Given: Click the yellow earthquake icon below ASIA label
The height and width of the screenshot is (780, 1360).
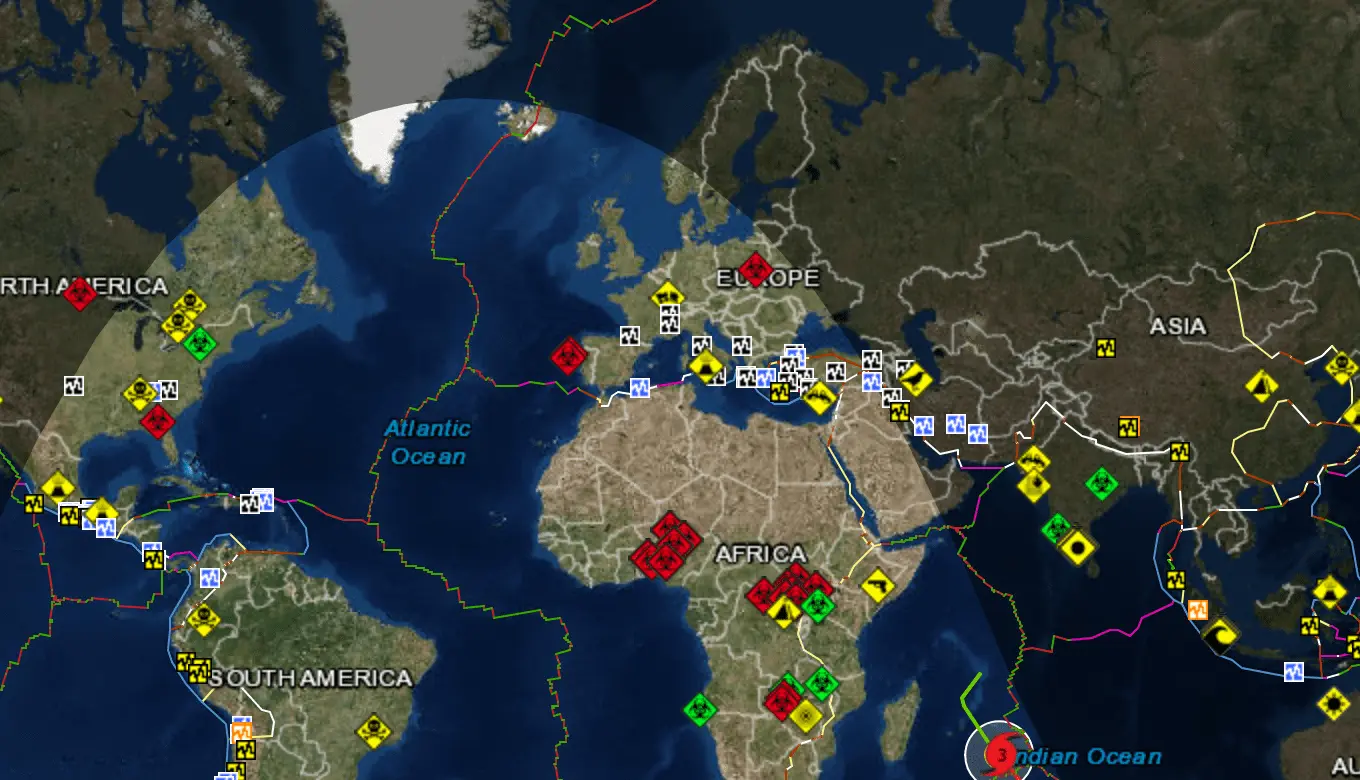Looking at the screenshot, I should coord(1105,348).
